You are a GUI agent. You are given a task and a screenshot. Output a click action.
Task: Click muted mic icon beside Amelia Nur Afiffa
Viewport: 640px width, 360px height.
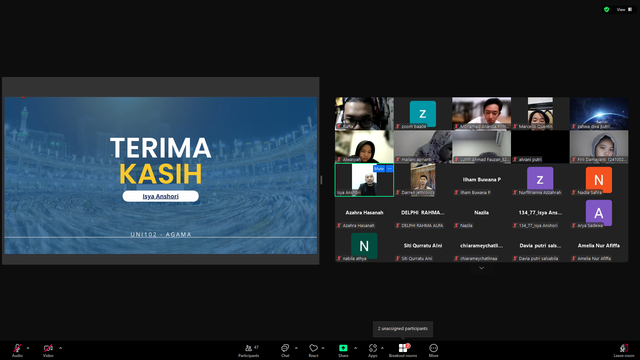click(x=574, y=258)
